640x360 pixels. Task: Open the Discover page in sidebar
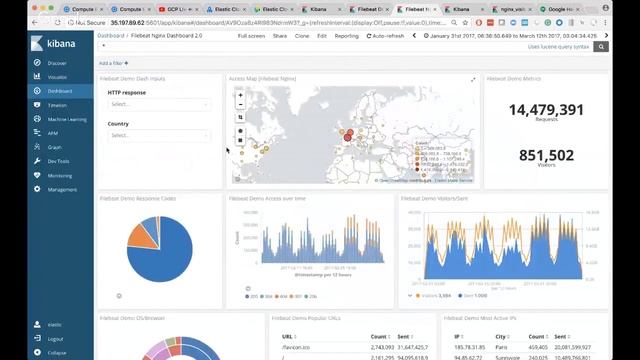[x=57, y=63]
